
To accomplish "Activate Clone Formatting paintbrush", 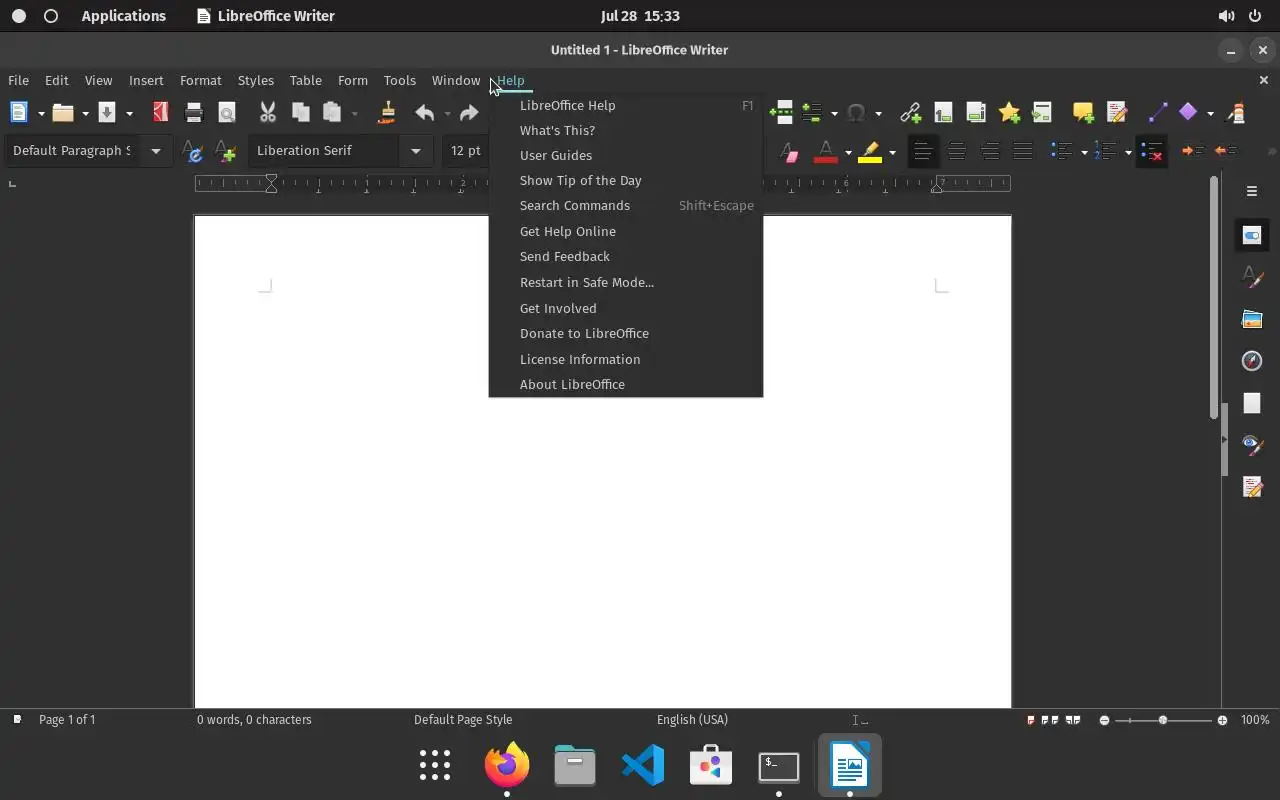I will 387,113.
